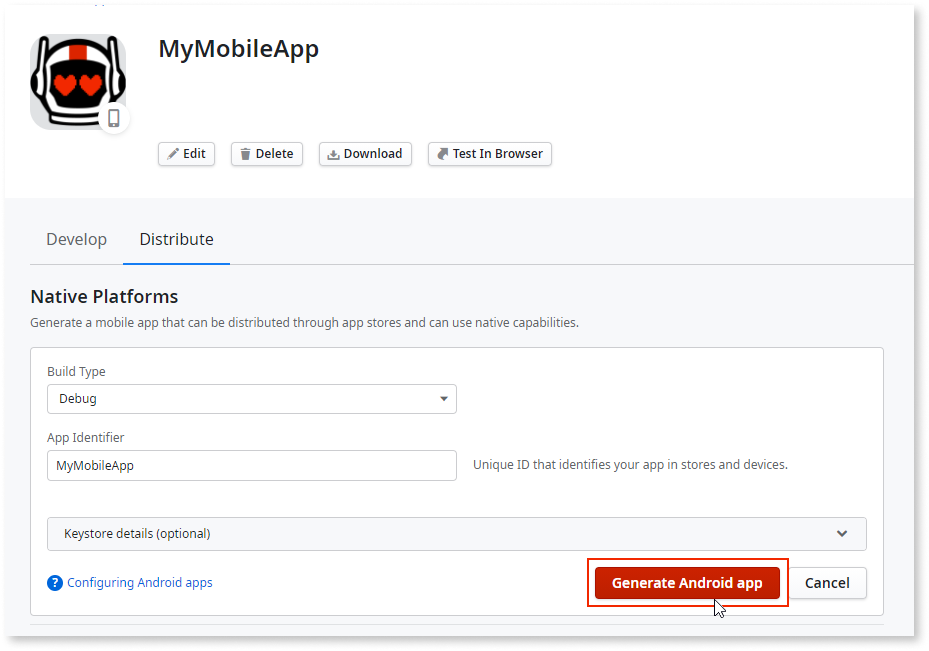Select the Distribute tab
The width and height of the screenshot is (929, 651).
tap(176, 239)
